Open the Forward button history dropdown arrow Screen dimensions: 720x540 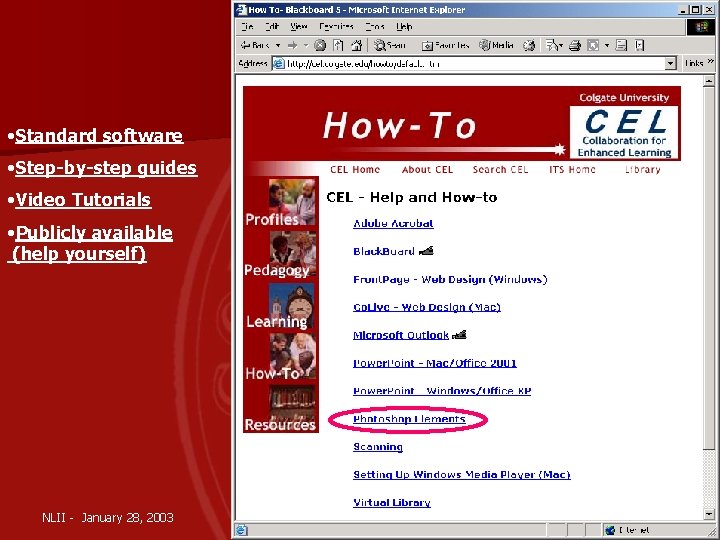pos(305,45)
